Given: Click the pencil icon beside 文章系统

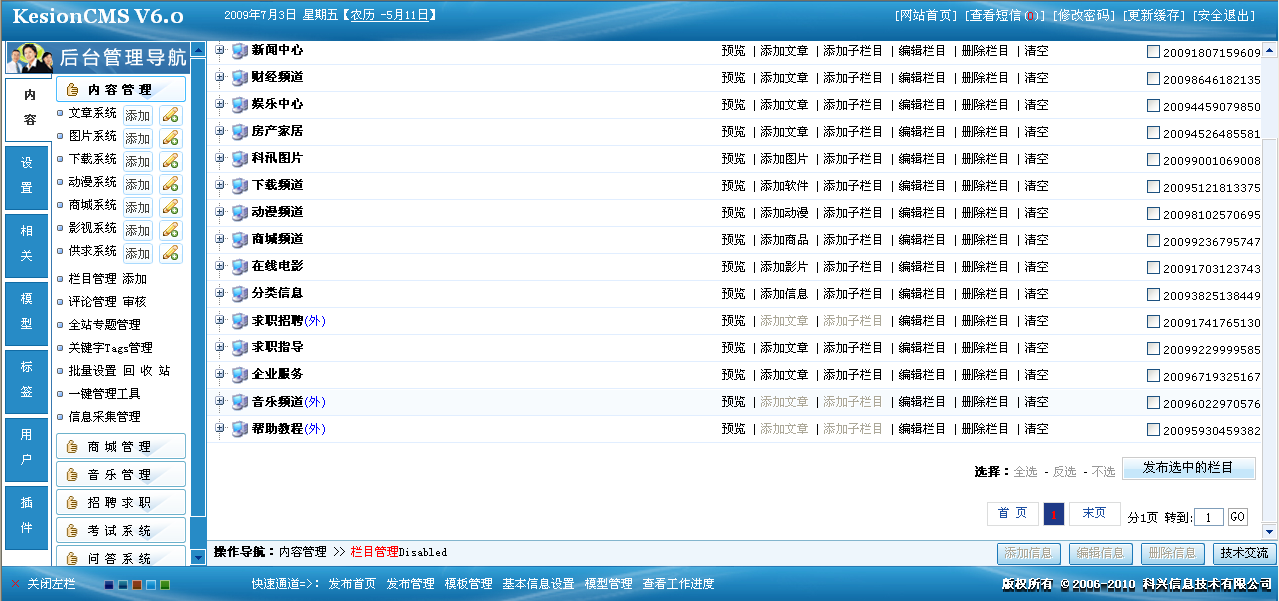Looking at the screenshot, I should [171, 114].
